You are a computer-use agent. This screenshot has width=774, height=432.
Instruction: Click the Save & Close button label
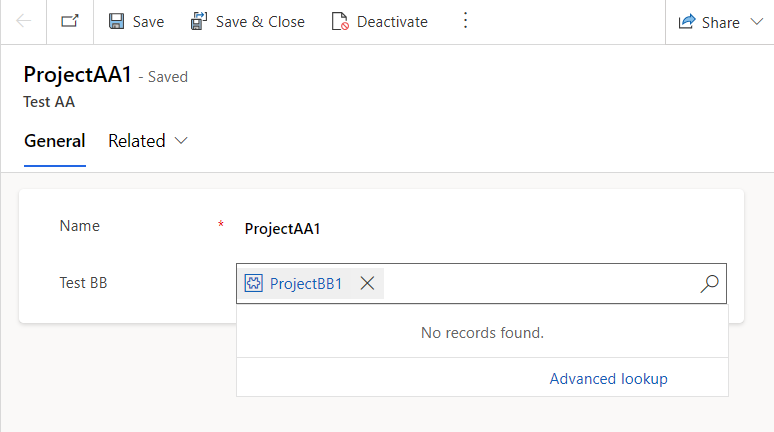[260, 22]
